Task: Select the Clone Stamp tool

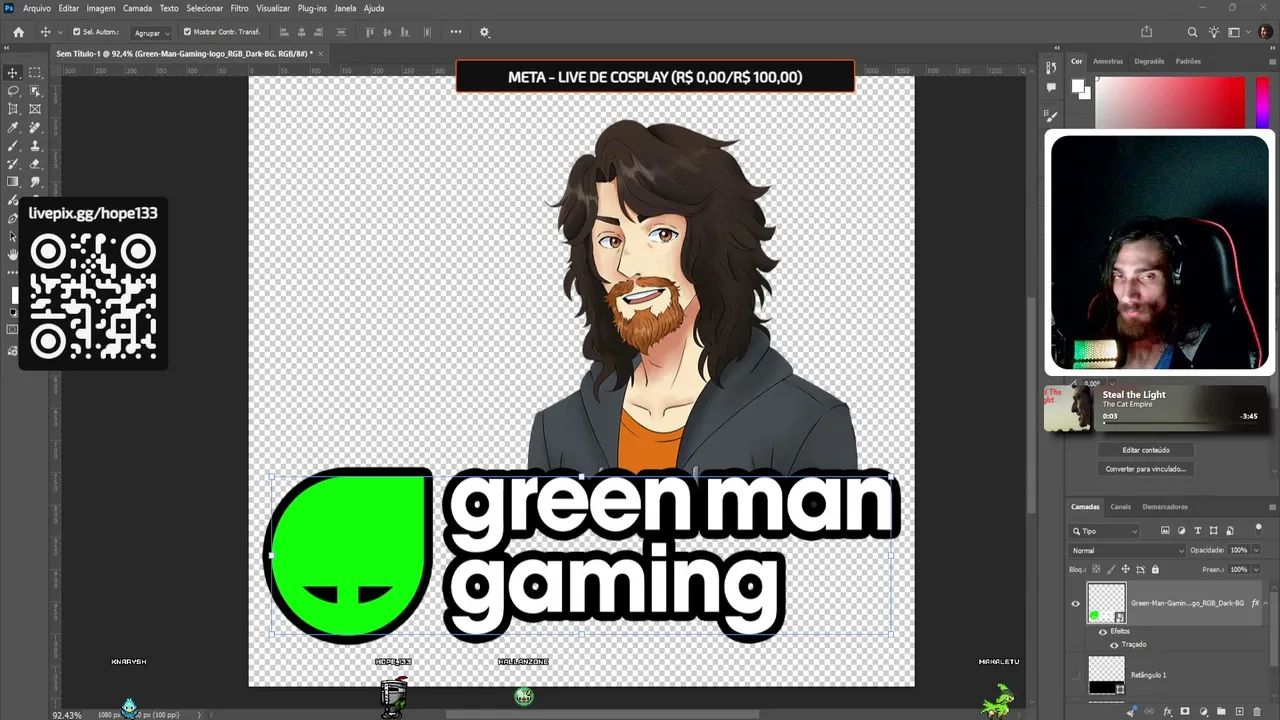Action: pos(35,146)
